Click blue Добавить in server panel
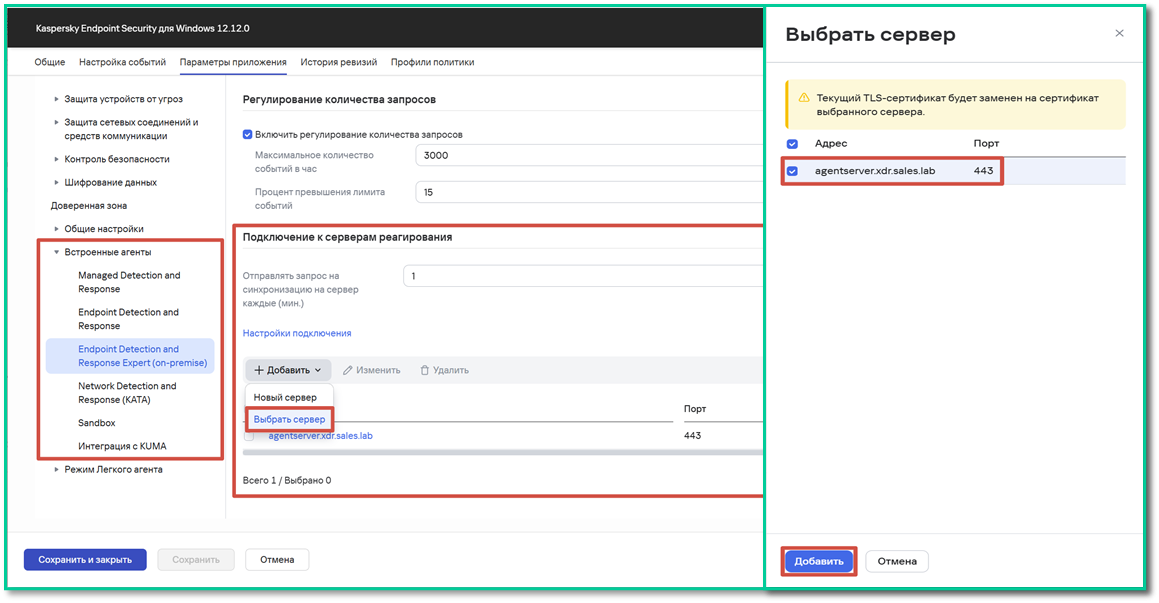 coord(818,562)
